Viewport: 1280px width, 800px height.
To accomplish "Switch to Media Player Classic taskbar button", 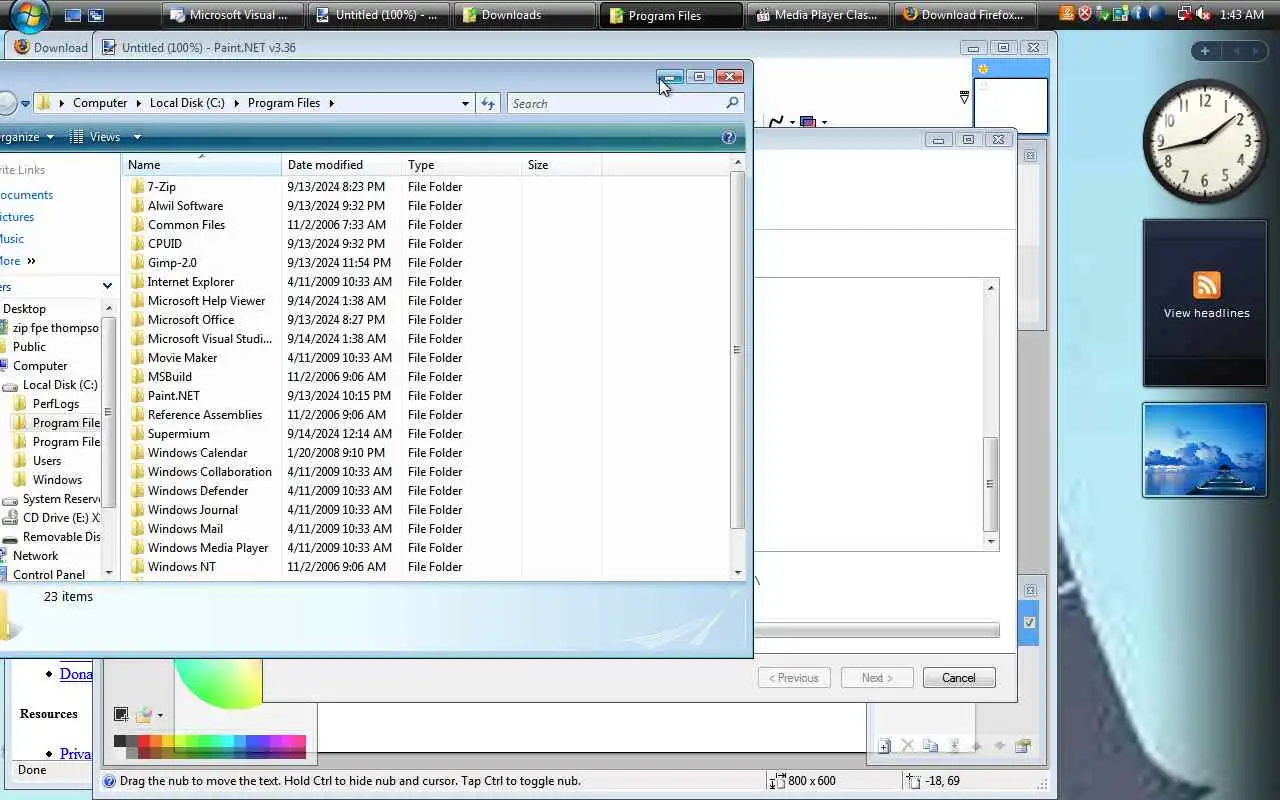I will click(817, 15).
